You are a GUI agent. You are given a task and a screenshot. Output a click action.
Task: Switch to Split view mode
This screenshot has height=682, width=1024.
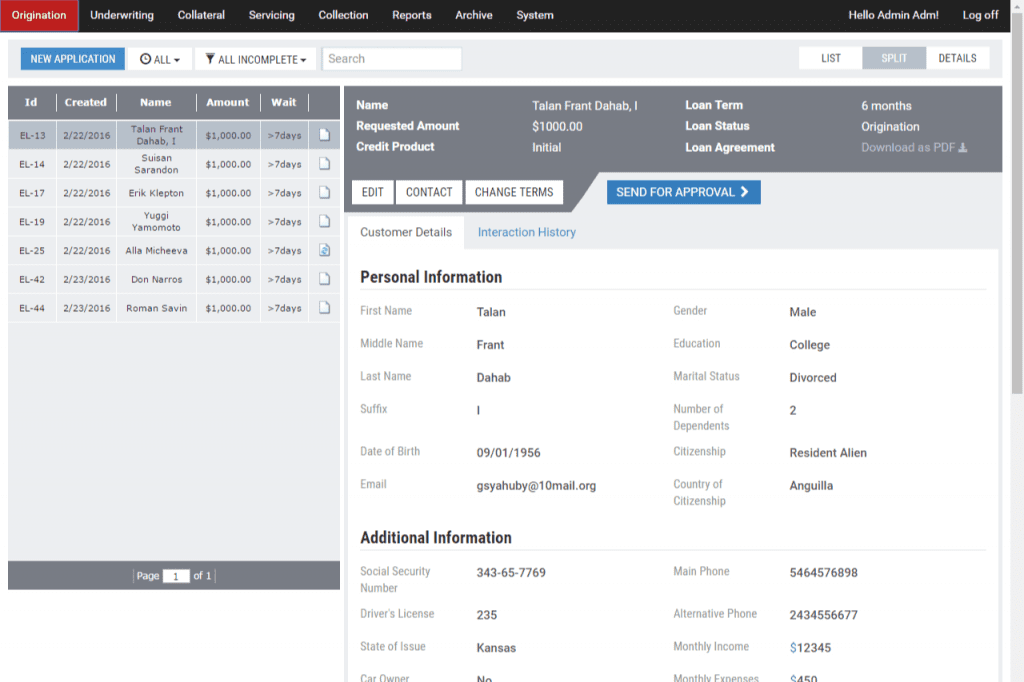(x=894, y=59)
